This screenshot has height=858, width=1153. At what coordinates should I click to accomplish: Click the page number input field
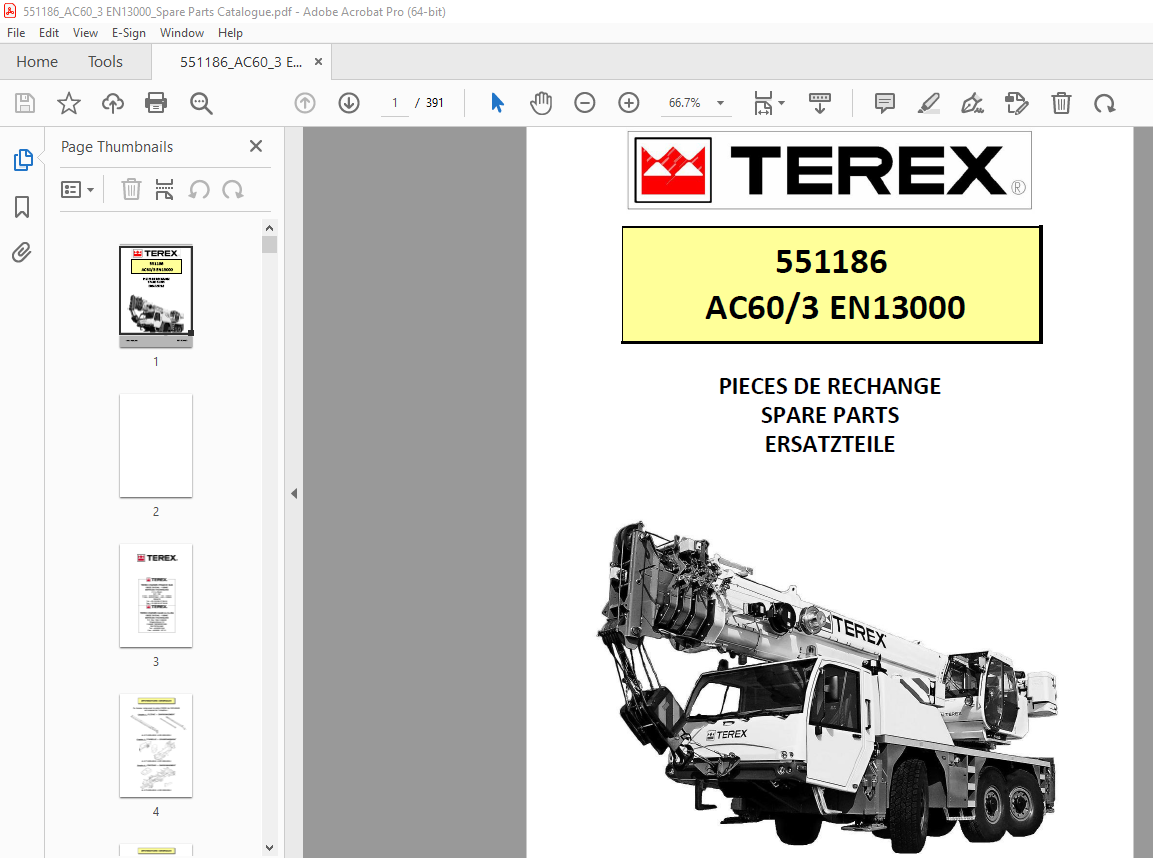[395, 103]
